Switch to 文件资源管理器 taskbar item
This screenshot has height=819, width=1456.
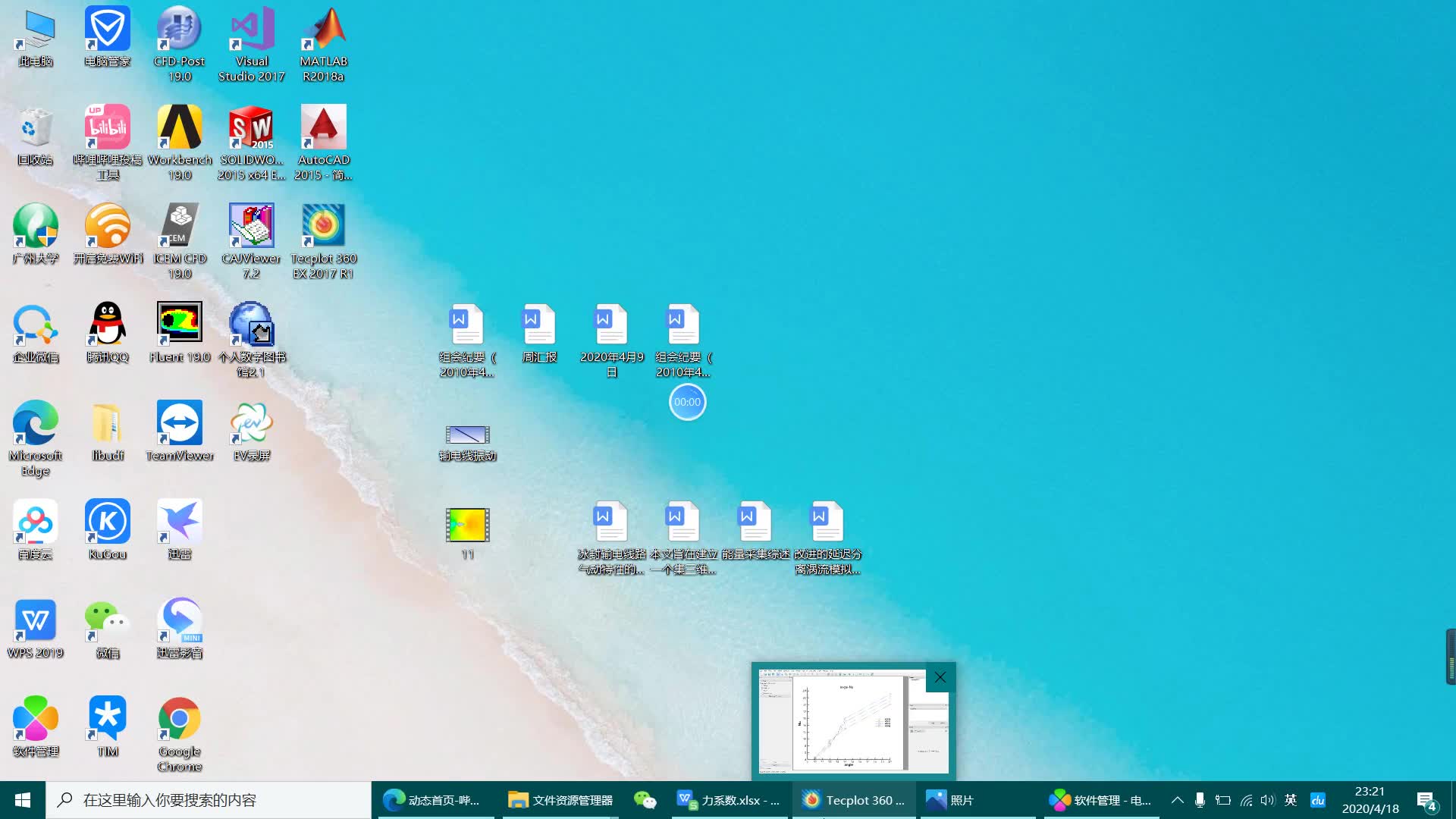click(x=560, y=800)
